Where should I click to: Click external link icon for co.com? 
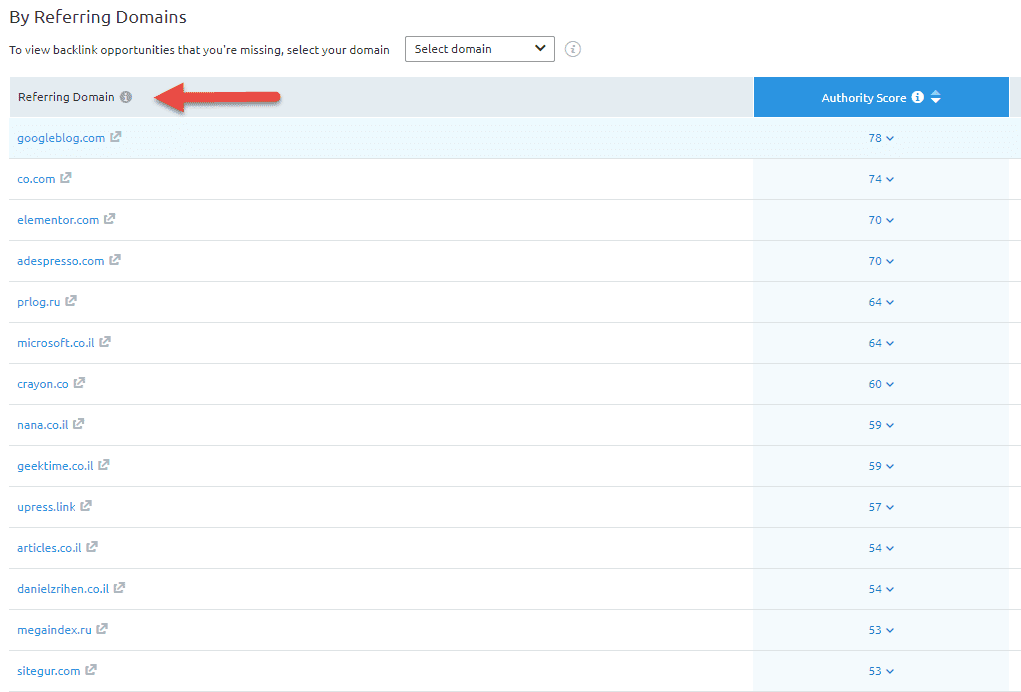[x=66, y=178]
